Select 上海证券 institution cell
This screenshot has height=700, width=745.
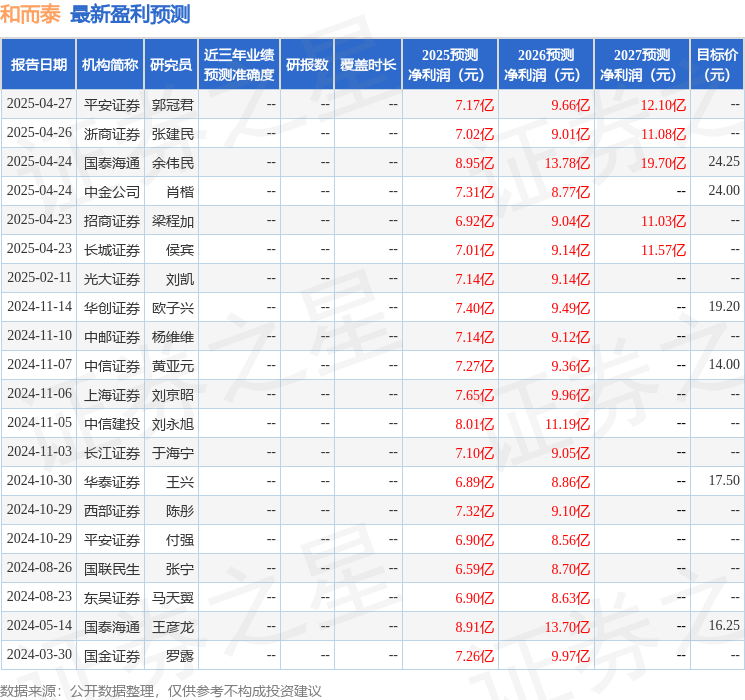112,395
